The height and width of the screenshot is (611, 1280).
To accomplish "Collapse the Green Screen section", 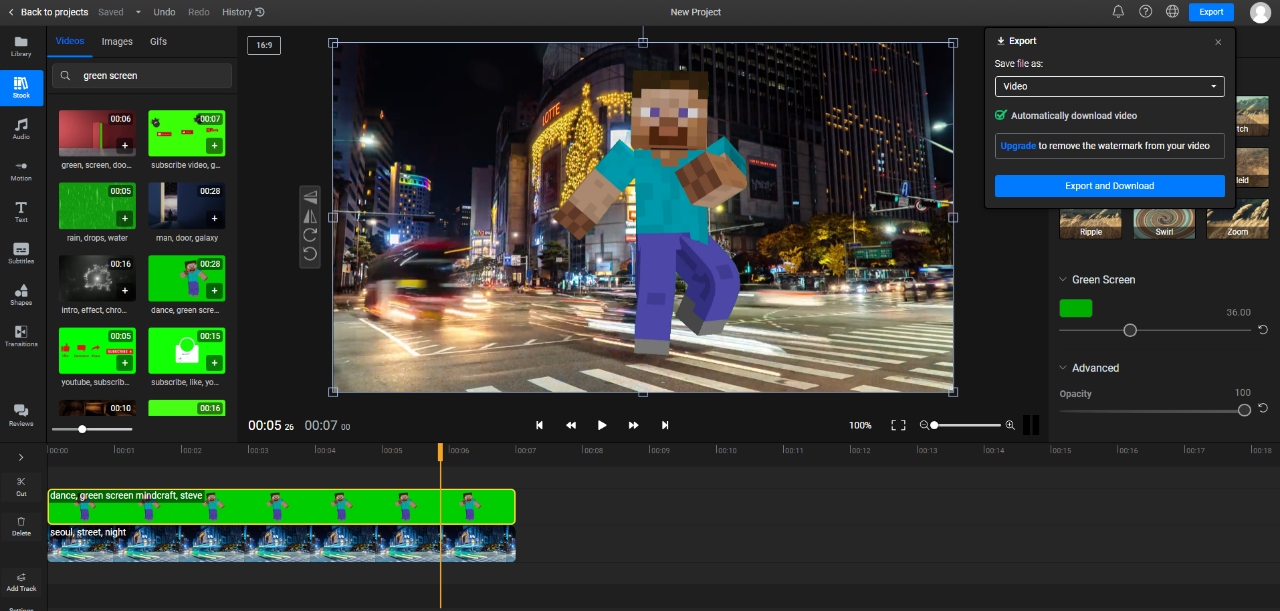I will coord(1061,280).
